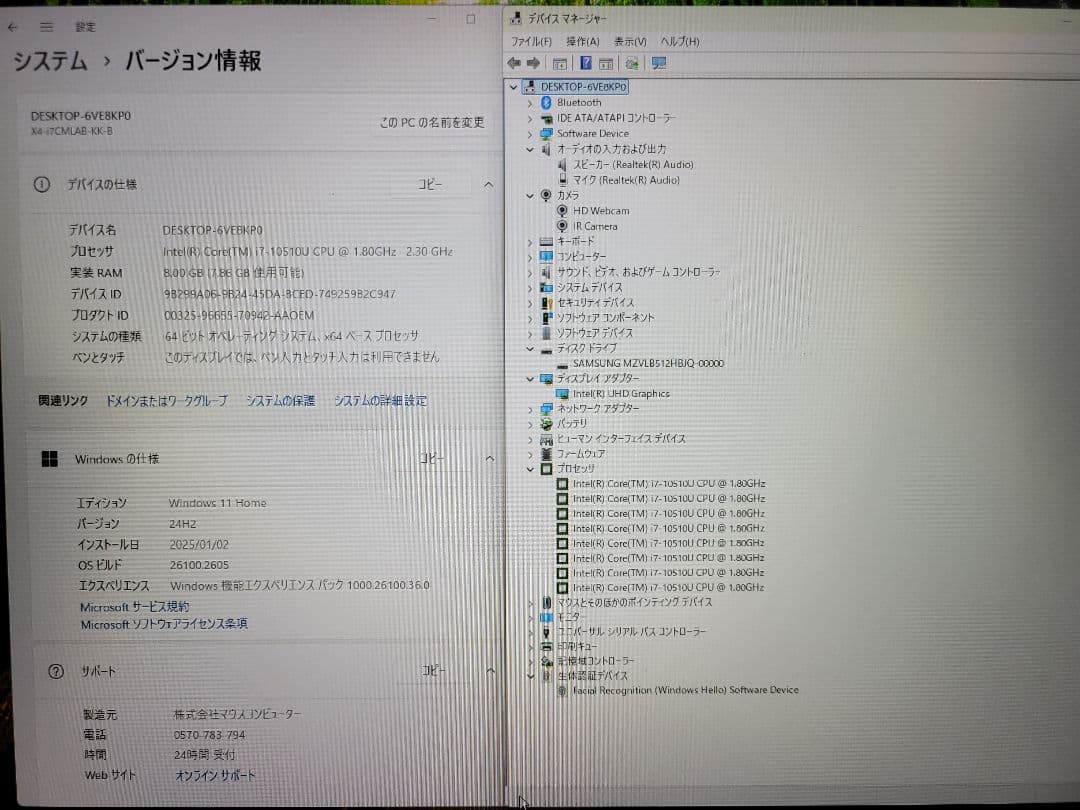
Task: Click the back arrow in Device Manager toolbar
Action: click(514, 63)
